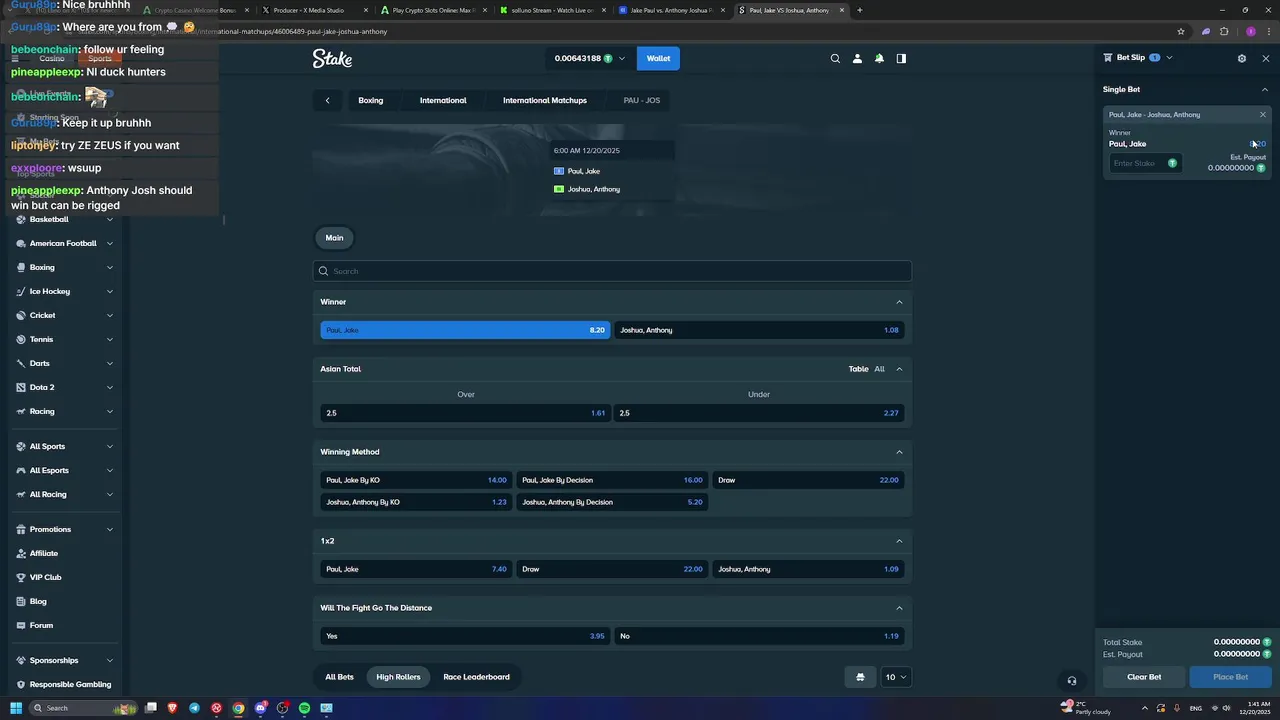This screenshot has height=720, width=1280.
Task: Go to Boxing breadcrumb
Action: 370,100
